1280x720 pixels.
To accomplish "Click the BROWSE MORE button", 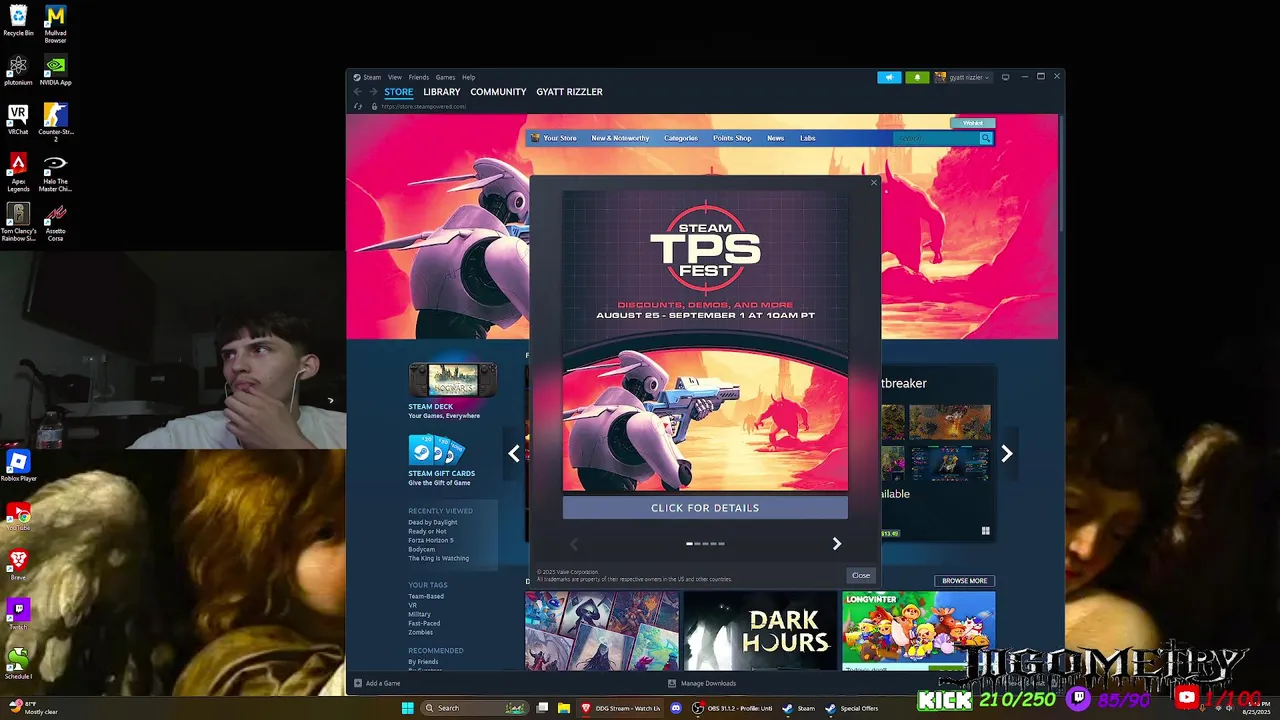I will pos(964,581).
